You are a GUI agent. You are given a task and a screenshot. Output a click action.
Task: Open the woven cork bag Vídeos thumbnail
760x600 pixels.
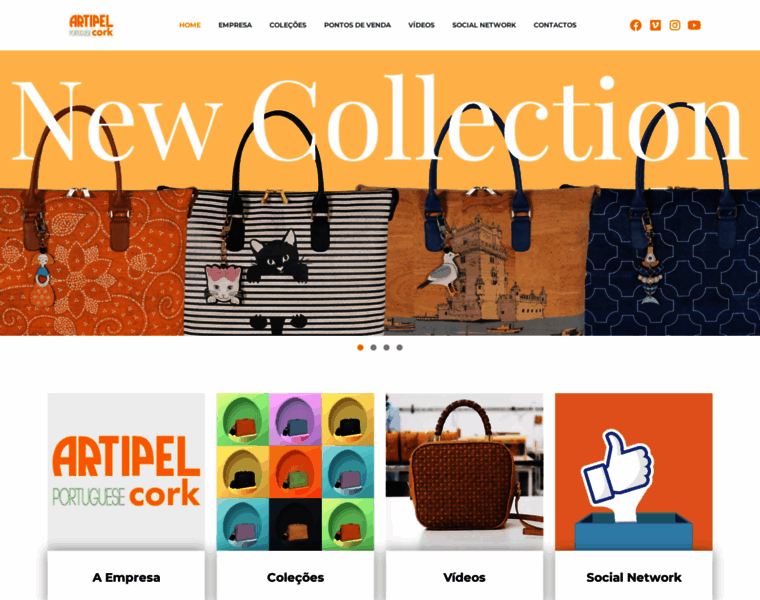pyautogui.click(x=464, y=472)
